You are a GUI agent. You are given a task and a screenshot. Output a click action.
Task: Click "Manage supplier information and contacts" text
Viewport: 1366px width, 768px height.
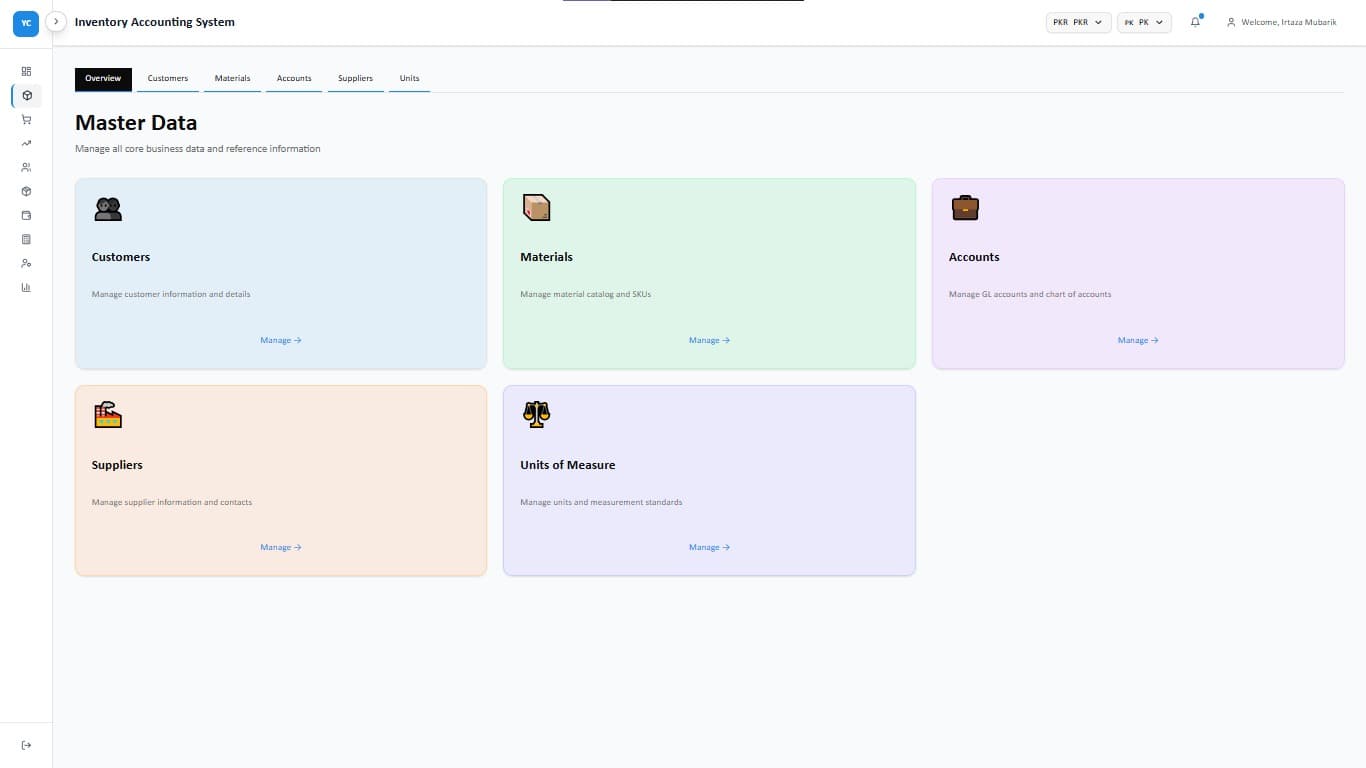[172, 502]
